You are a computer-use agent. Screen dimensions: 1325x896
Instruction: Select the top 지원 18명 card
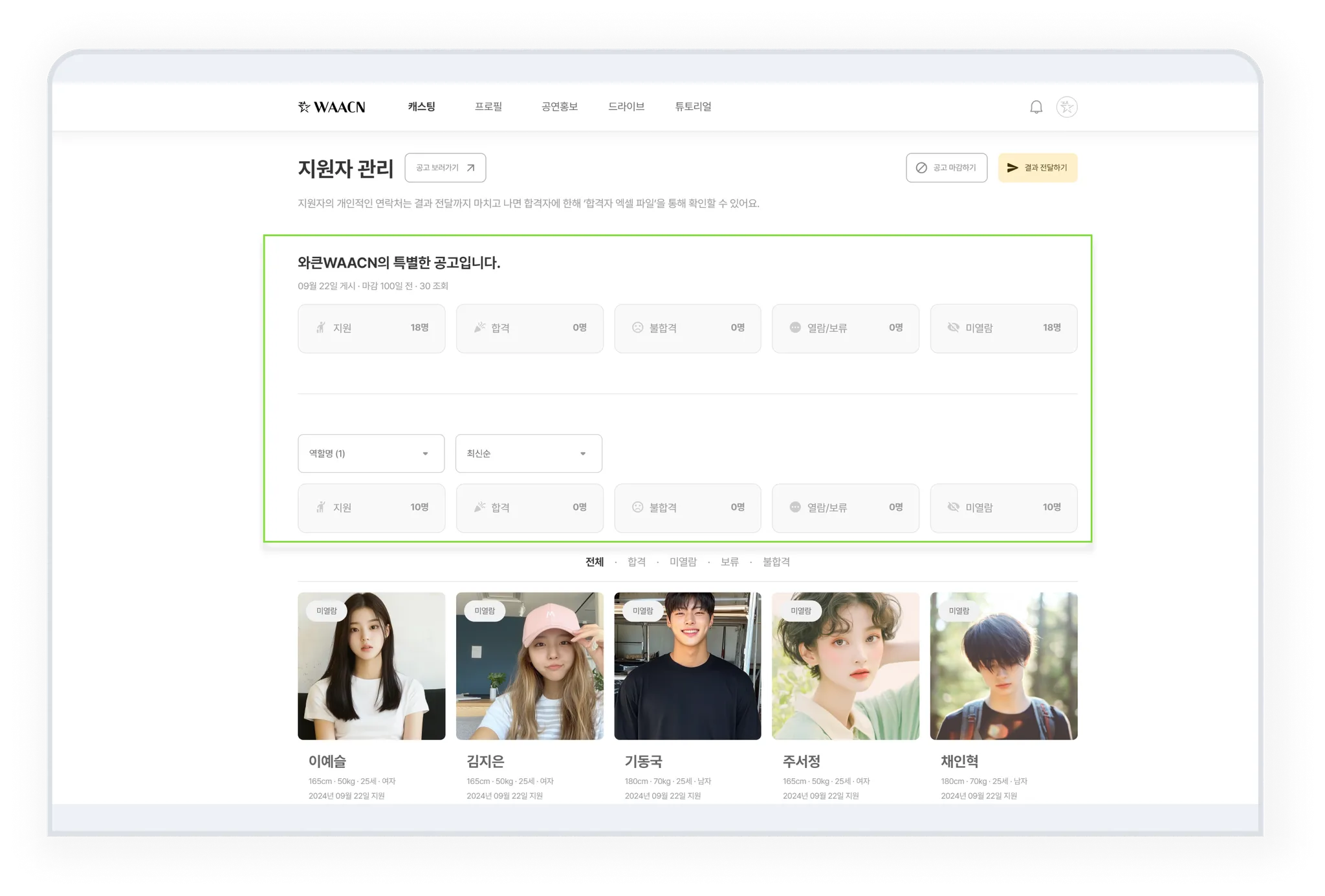371,328
